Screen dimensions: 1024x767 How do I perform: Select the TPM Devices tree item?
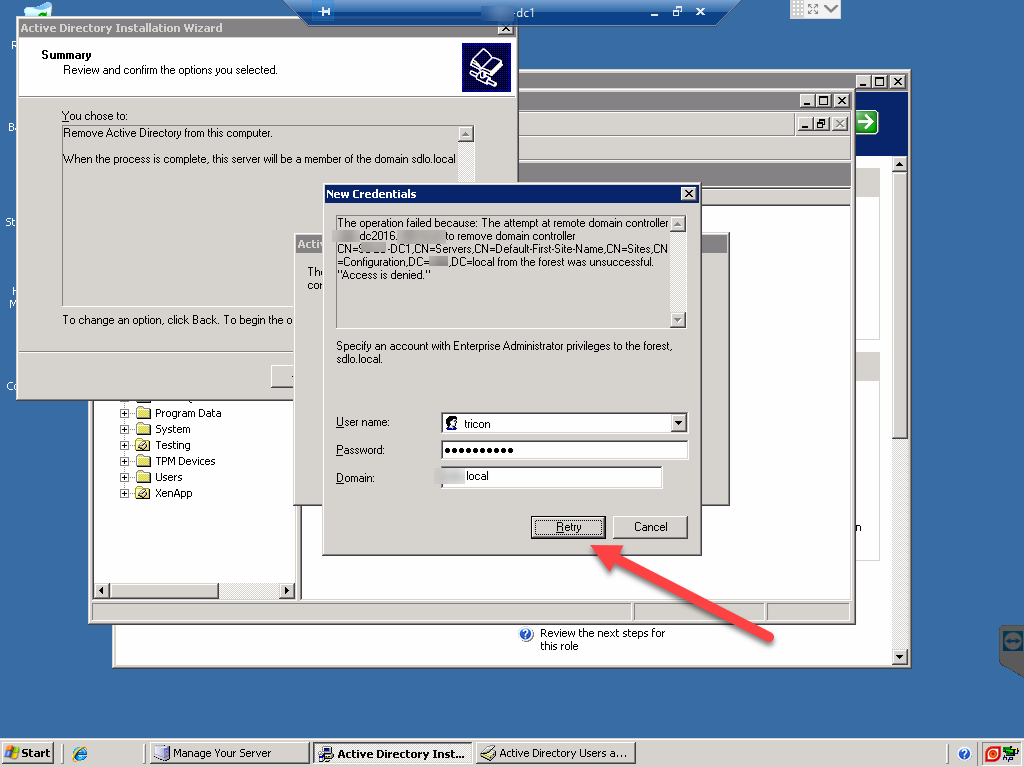click(x=185, y=461)
